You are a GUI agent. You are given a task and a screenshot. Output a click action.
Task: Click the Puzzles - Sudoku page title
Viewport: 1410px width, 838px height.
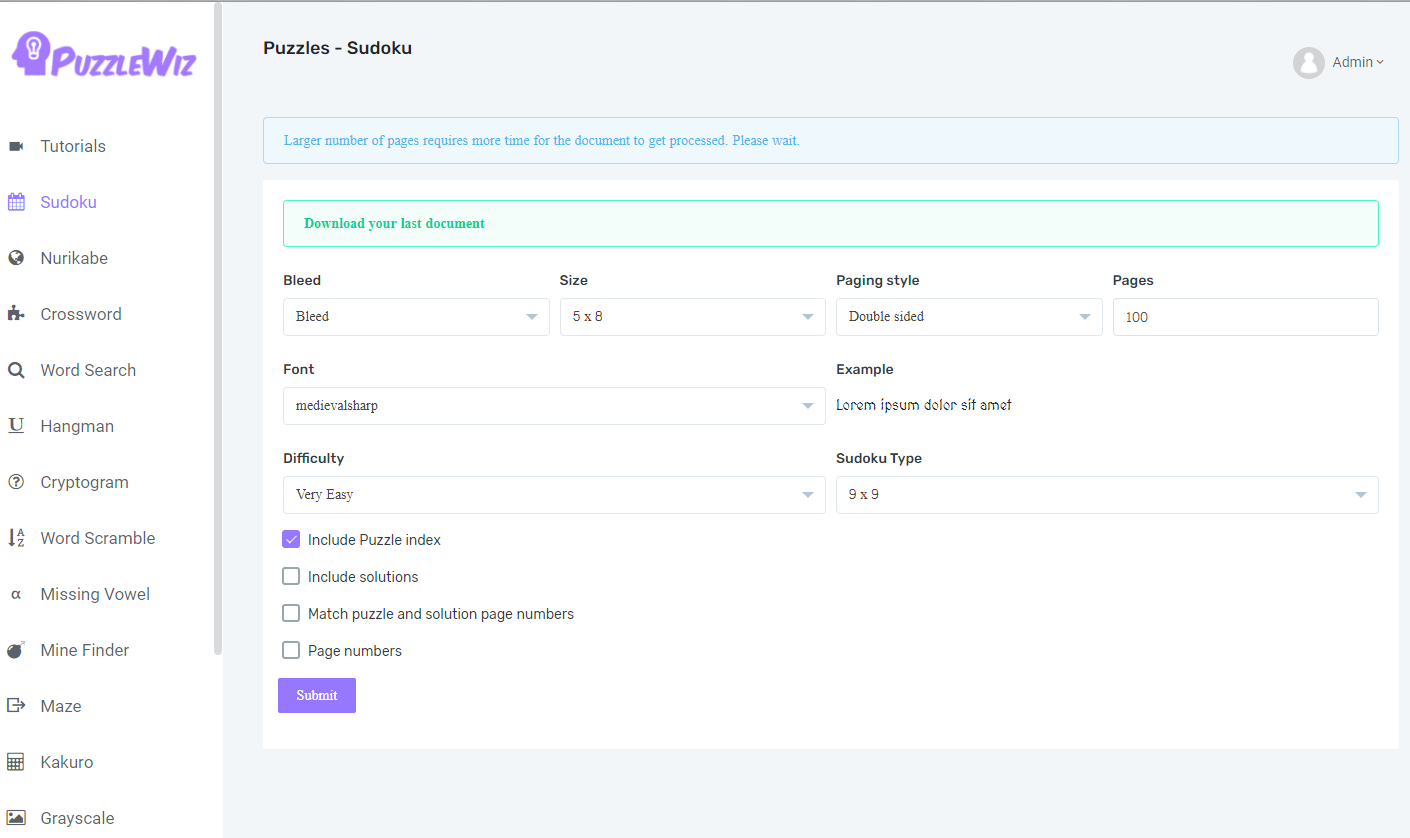pyautogui.click(x=337, y=48)
